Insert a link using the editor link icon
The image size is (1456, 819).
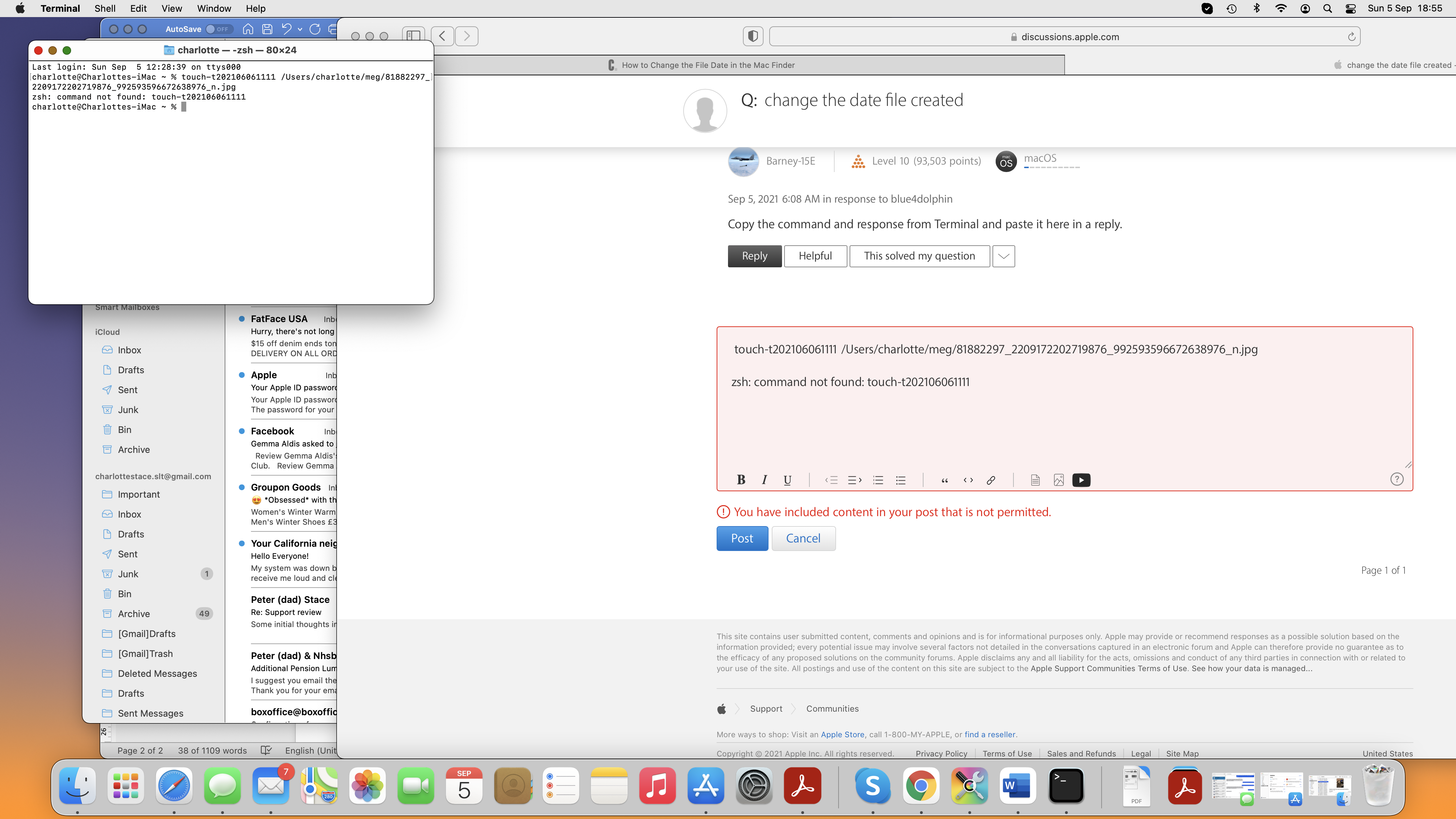(x=991, y=480)
